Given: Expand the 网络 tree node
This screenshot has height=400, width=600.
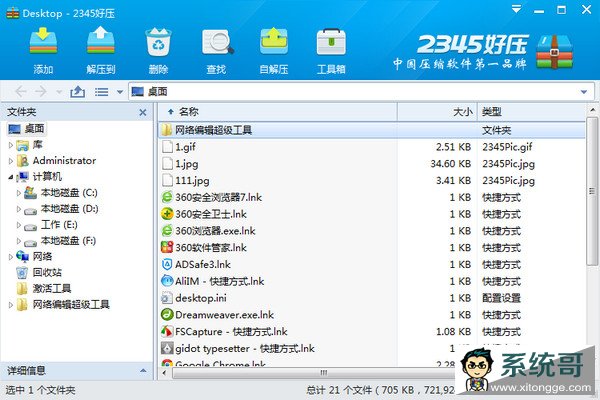Looking at the screenshot, I should point(11,257).
